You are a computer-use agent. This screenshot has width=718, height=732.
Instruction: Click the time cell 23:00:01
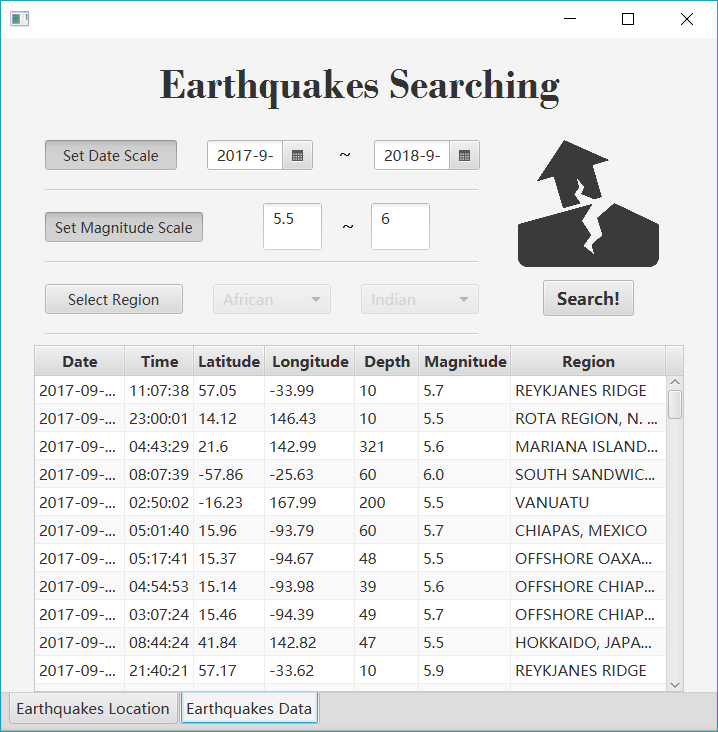159,418
